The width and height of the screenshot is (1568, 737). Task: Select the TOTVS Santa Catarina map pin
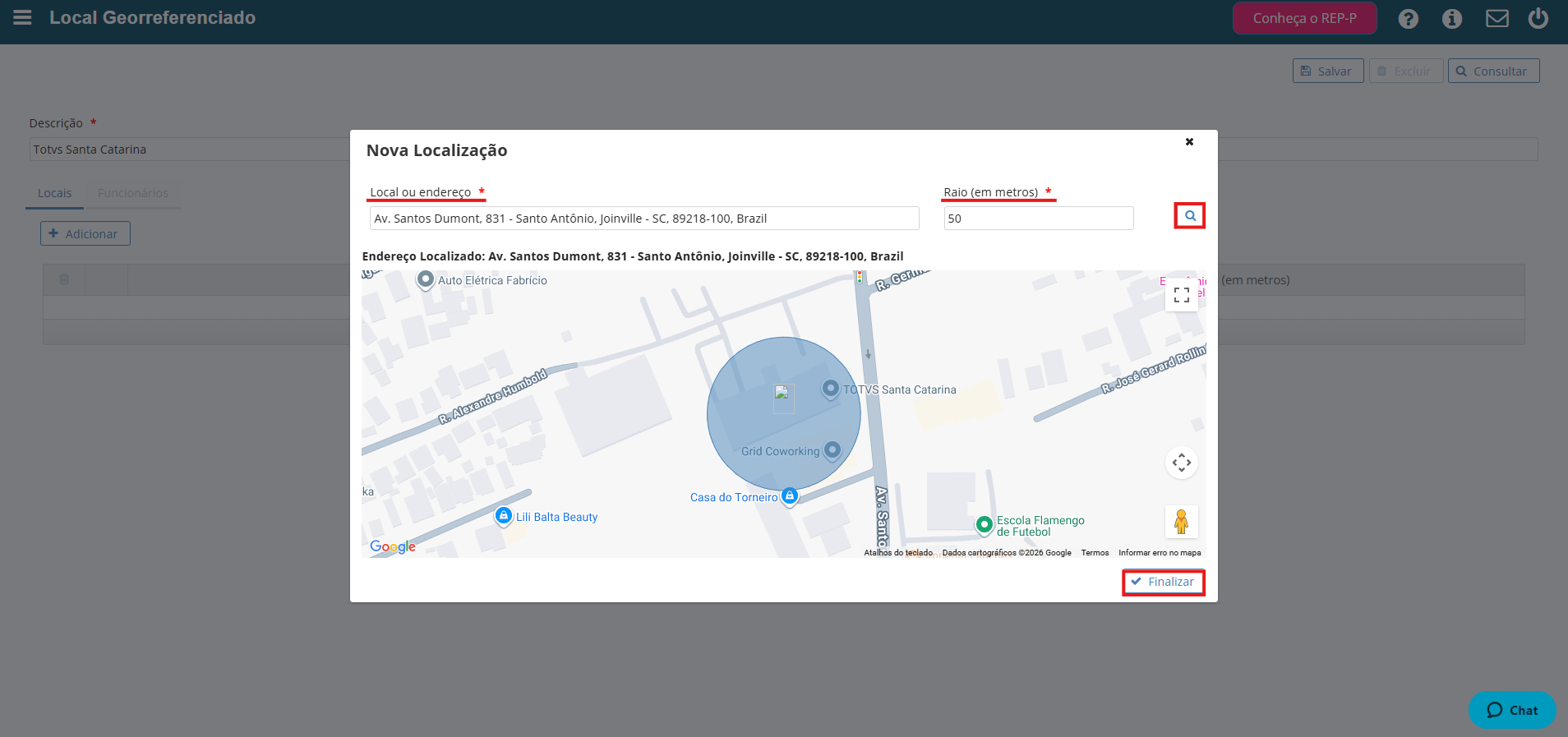831,389
